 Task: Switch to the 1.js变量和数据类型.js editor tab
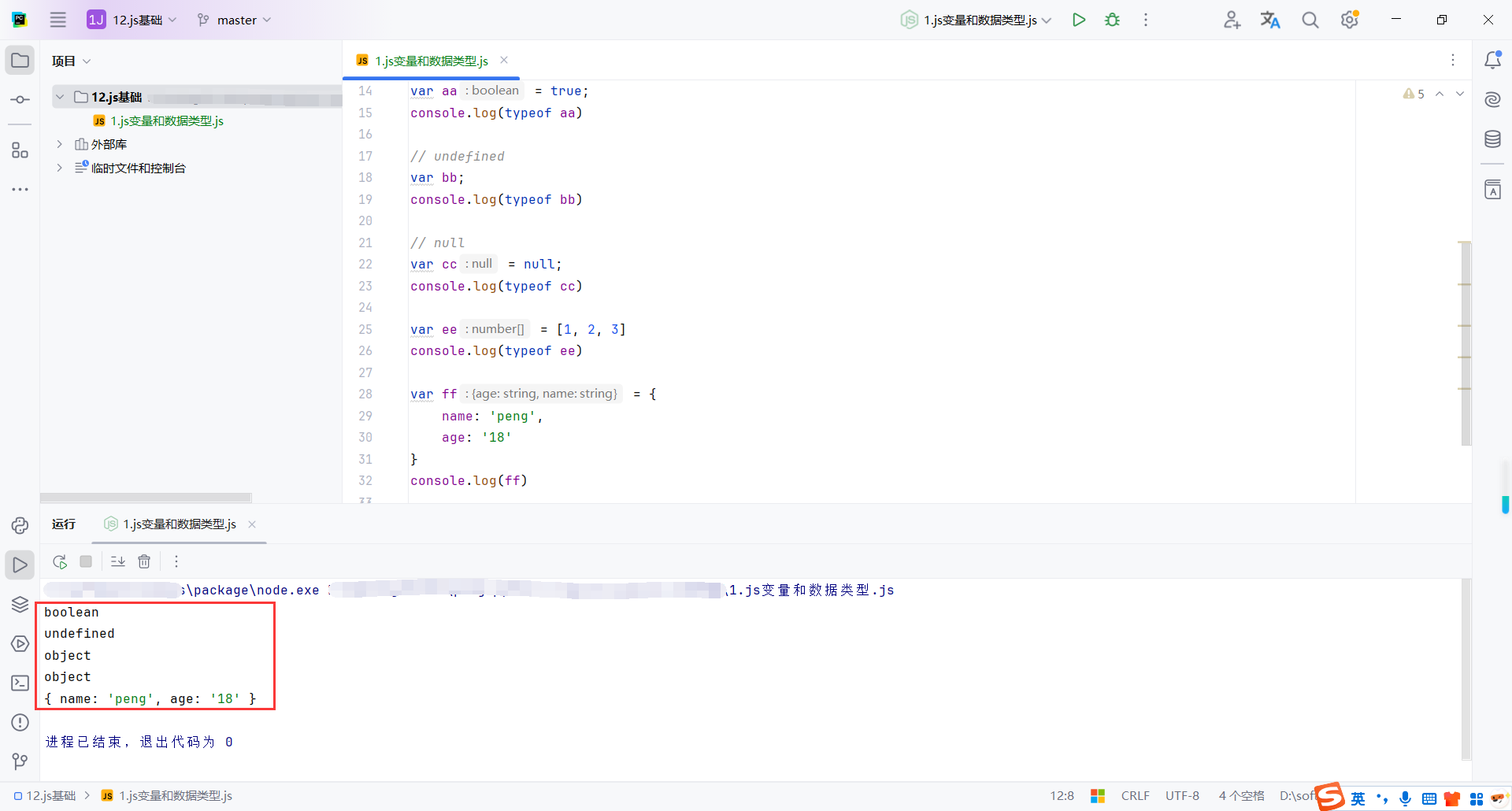pos(431,61)
